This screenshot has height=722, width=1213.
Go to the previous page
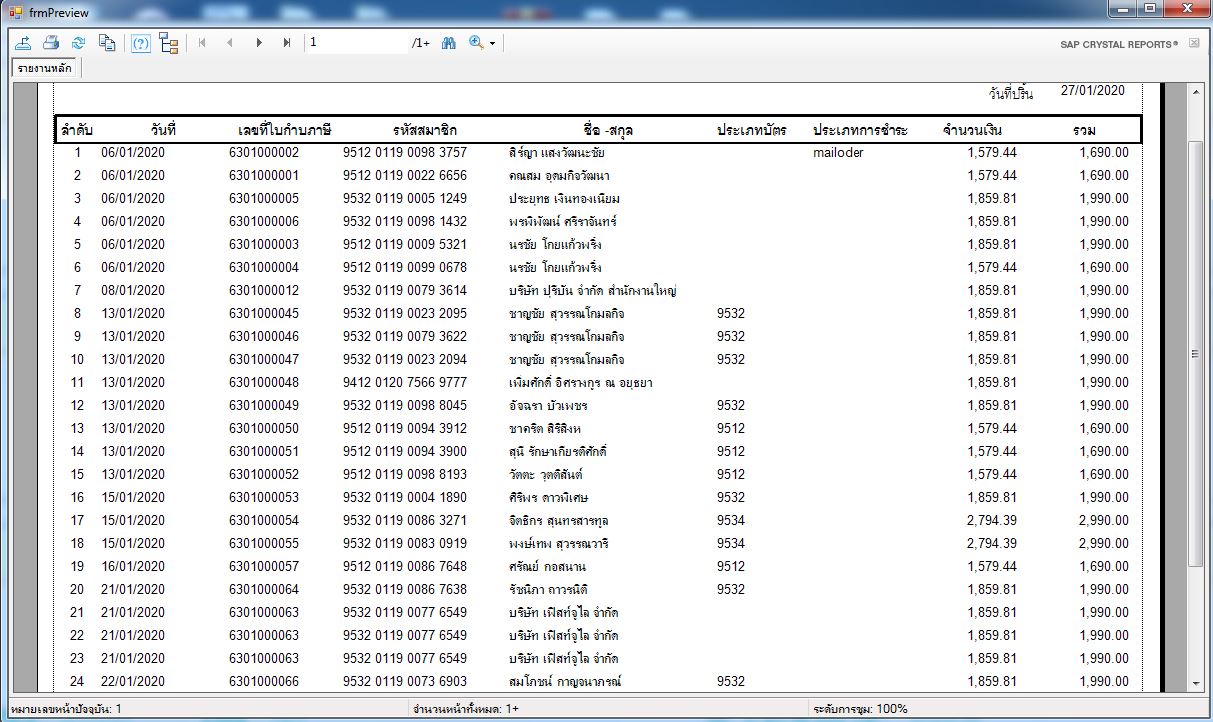click(230, 43)
